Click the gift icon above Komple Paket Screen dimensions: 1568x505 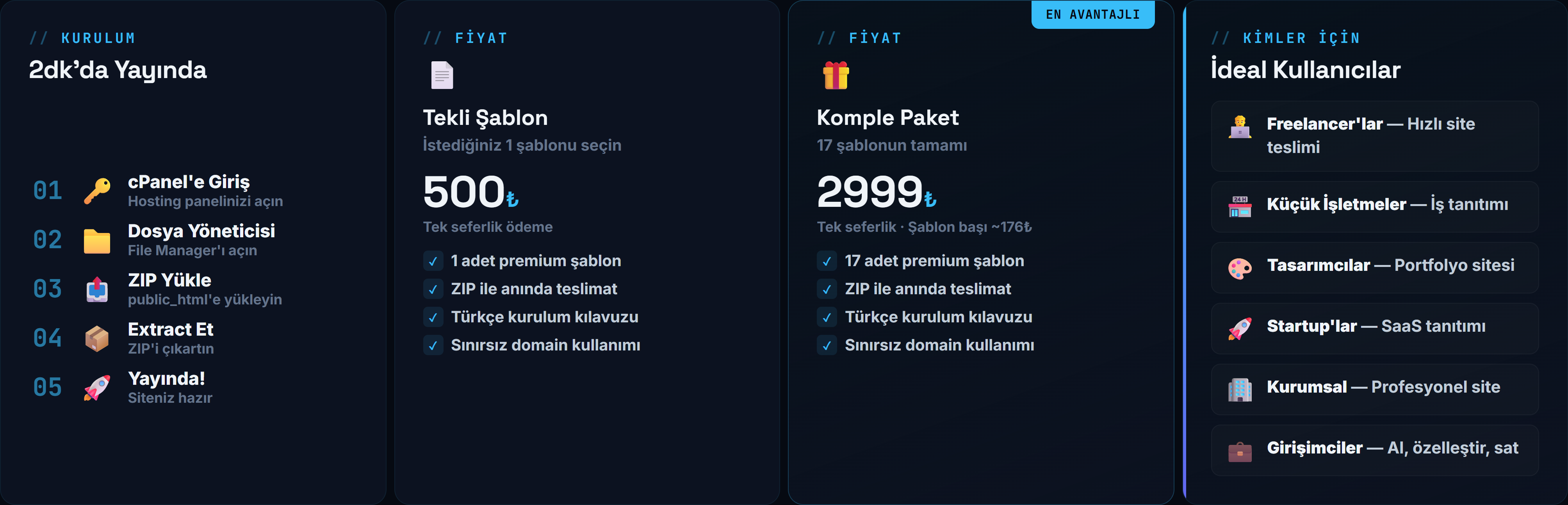coord(836,75)
